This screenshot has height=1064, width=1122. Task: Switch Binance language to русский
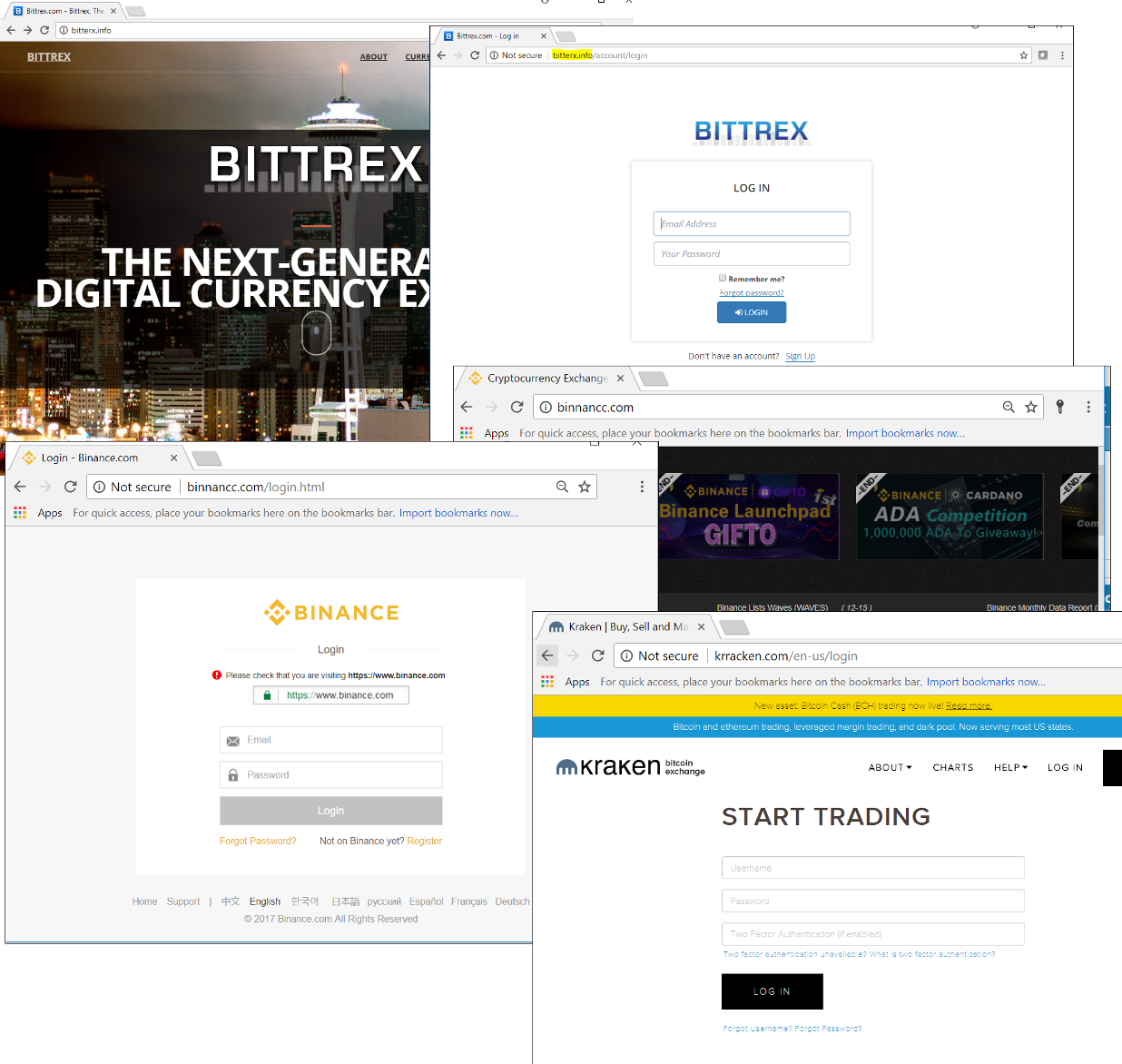pyautogui.click(x=384, y=901)
